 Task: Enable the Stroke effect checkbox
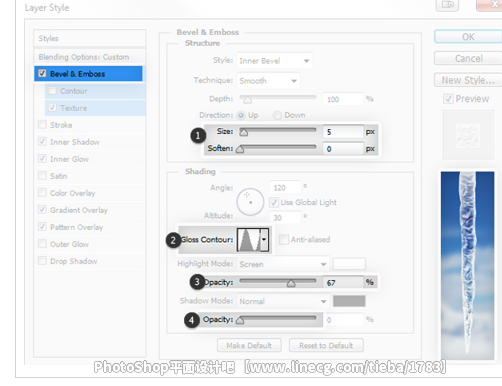(x=42, y=125)
